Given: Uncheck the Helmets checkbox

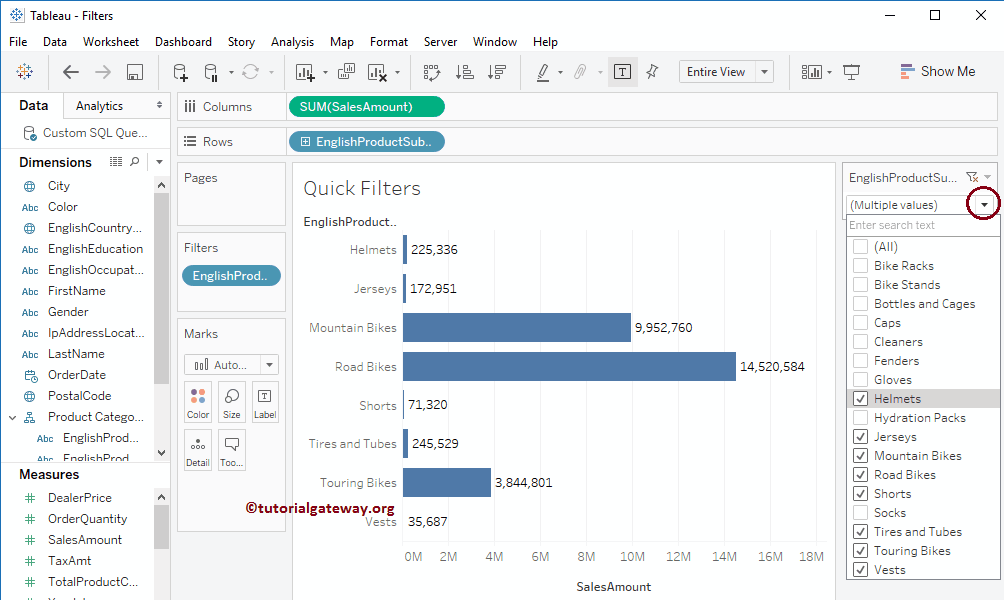Looking at the screenshot, I should coord(861,399).
